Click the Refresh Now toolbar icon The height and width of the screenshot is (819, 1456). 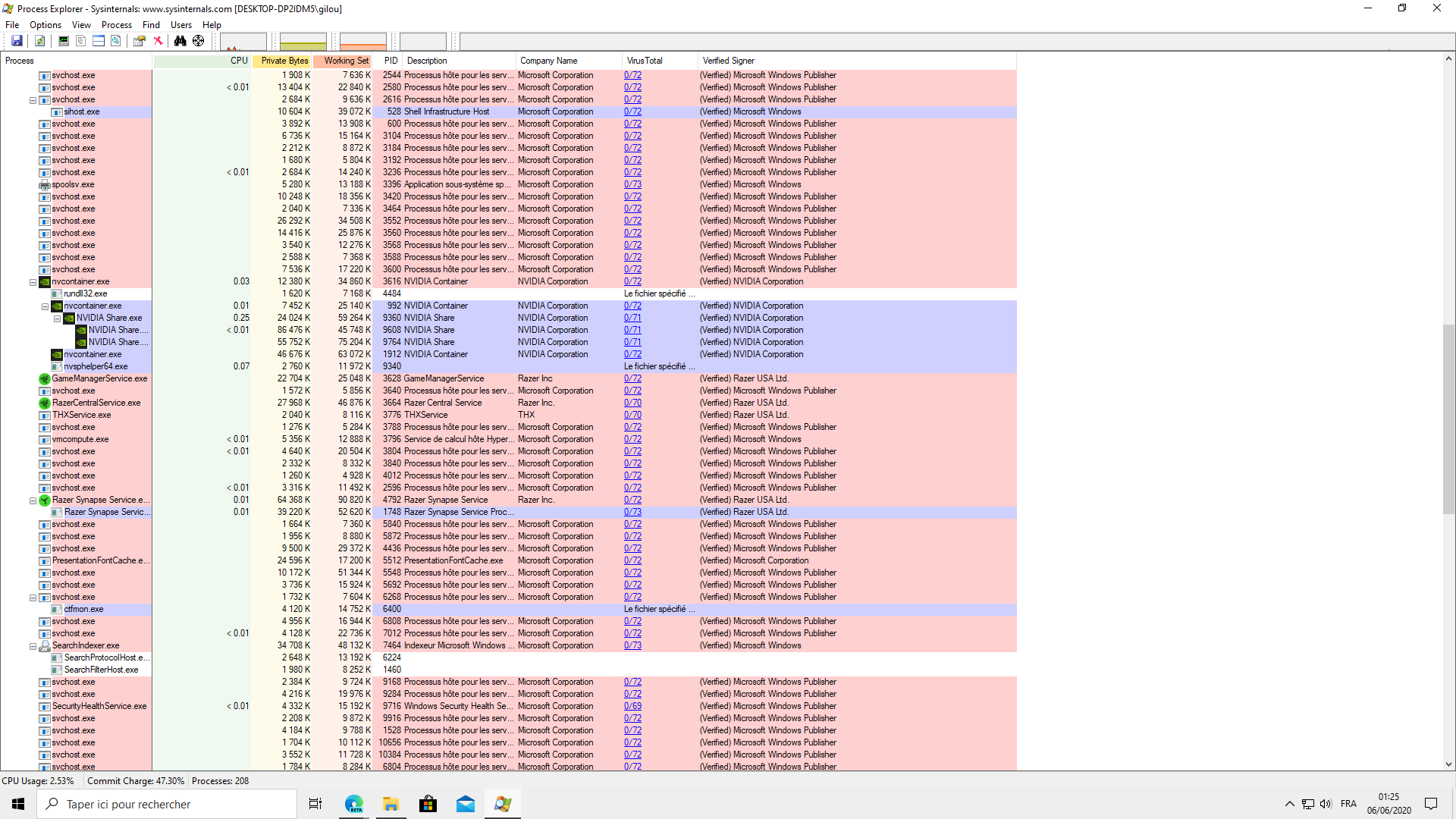tap(40, 41)
